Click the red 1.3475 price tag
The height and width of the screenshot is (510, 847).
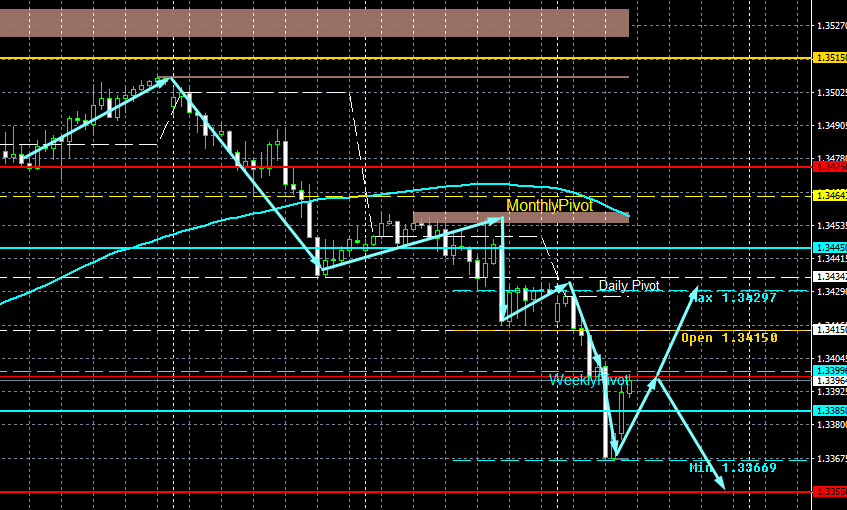pyautogui.click(x=830, y=167)
